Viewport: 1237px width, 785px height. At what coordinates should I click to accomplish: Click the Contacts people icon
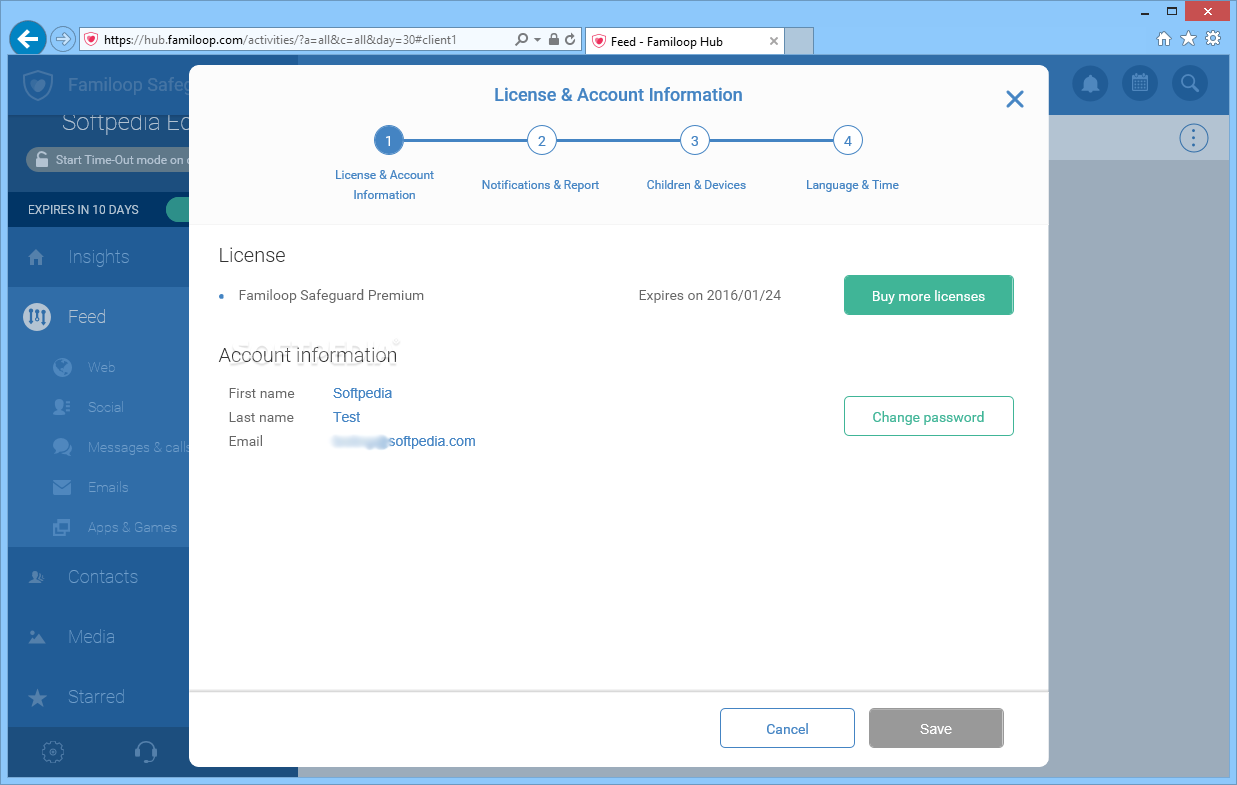point(37,577)
